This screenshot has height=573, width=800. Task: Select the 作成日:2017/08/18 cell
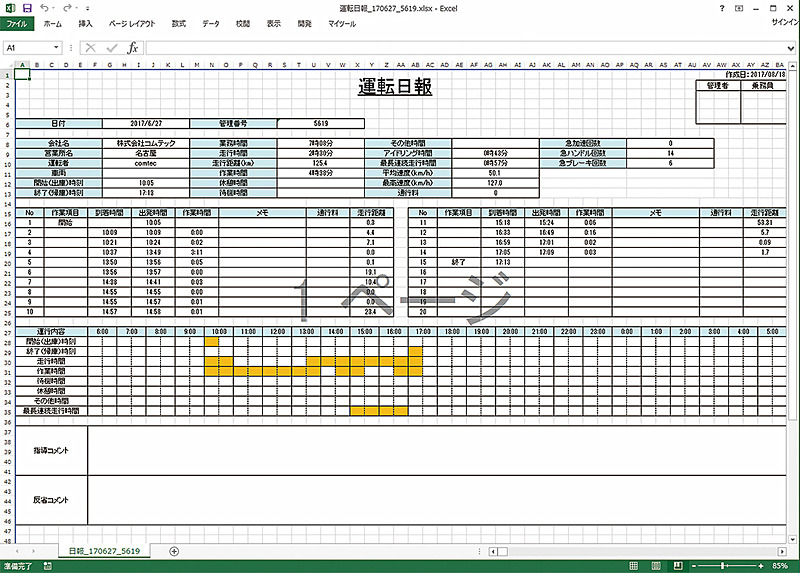(x=756, y=74)
